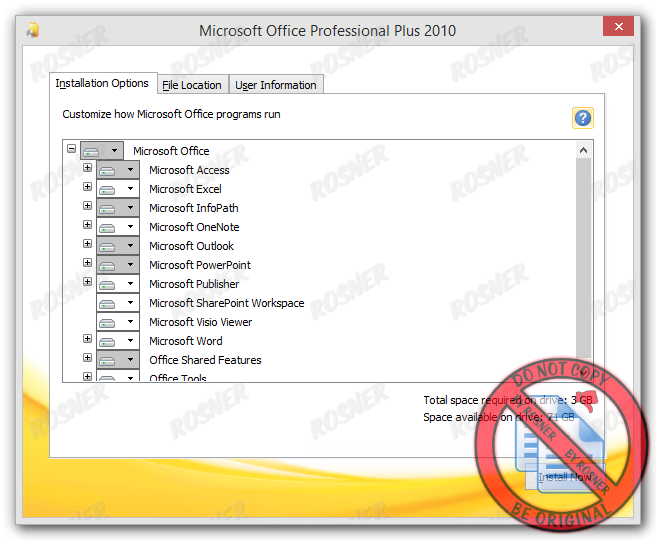This screenshot has width=656, height=540.
Task: Click the installer icon in the title bar
Action: pyautogui.click(x=33, y=30)
